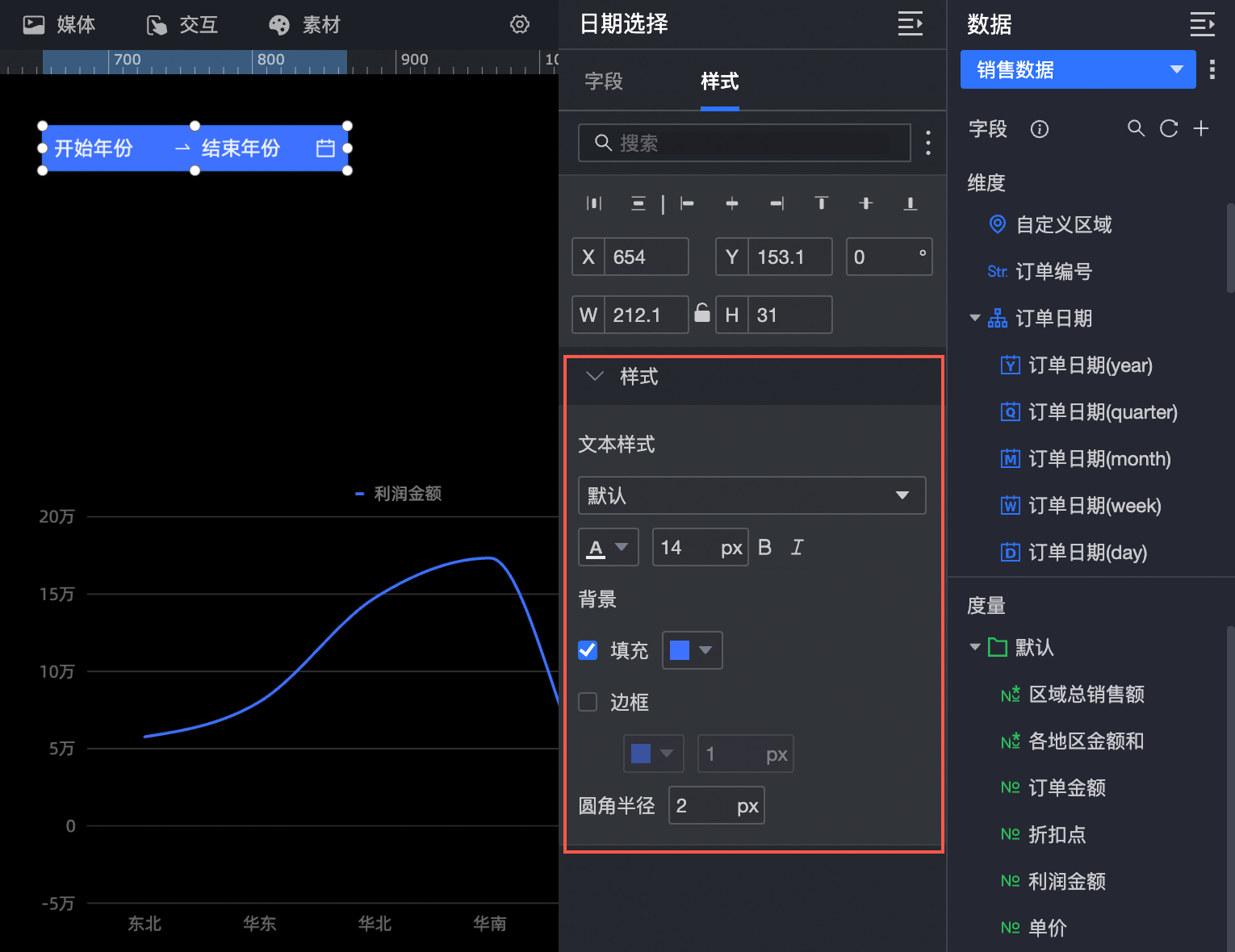Open the dataset more options dots
Viewport: 1235px width, 952px height.
(1212, 69)
